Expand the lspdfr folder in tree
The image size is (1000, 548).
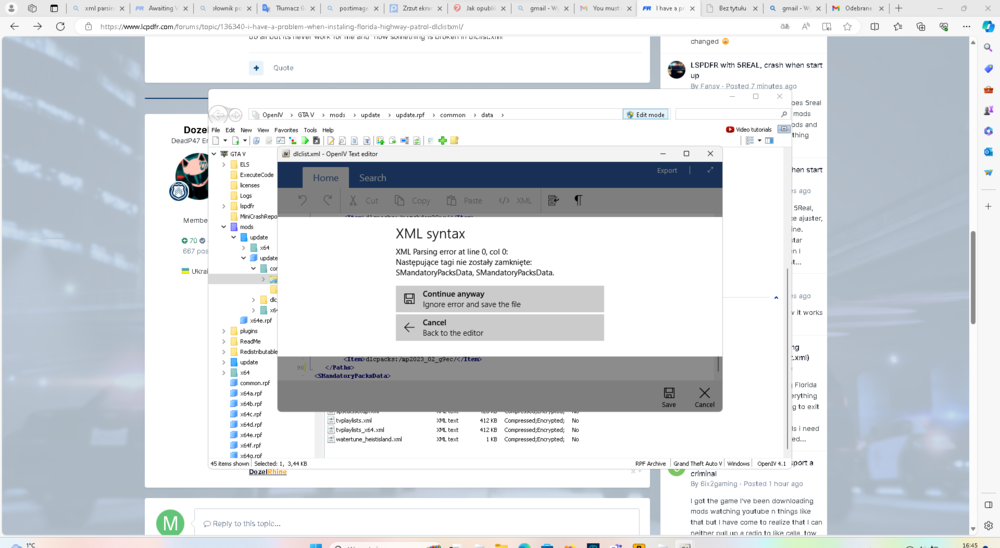pos(224,206)
